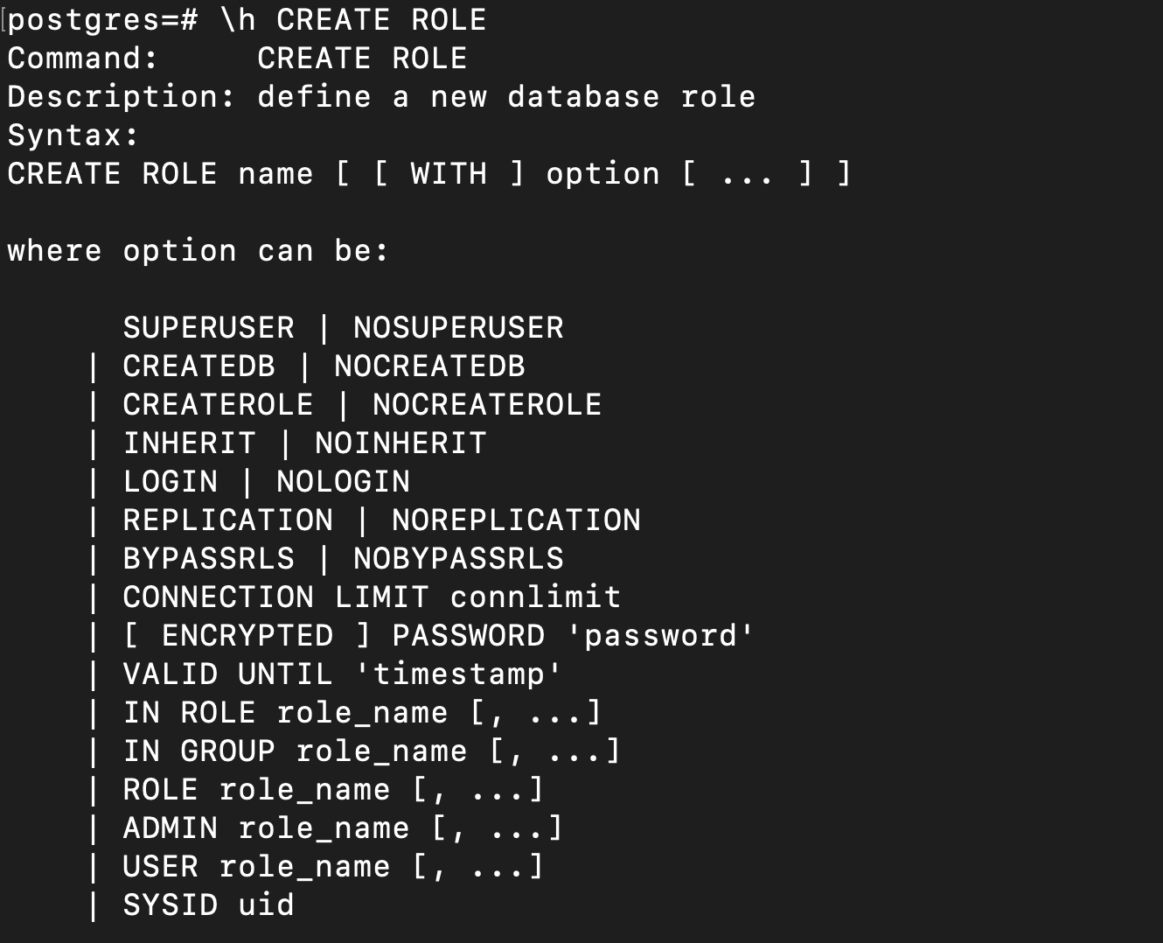
Task: Click the IN ROLE role_name line
Action: pyautogui.click(x=362, y=714)
